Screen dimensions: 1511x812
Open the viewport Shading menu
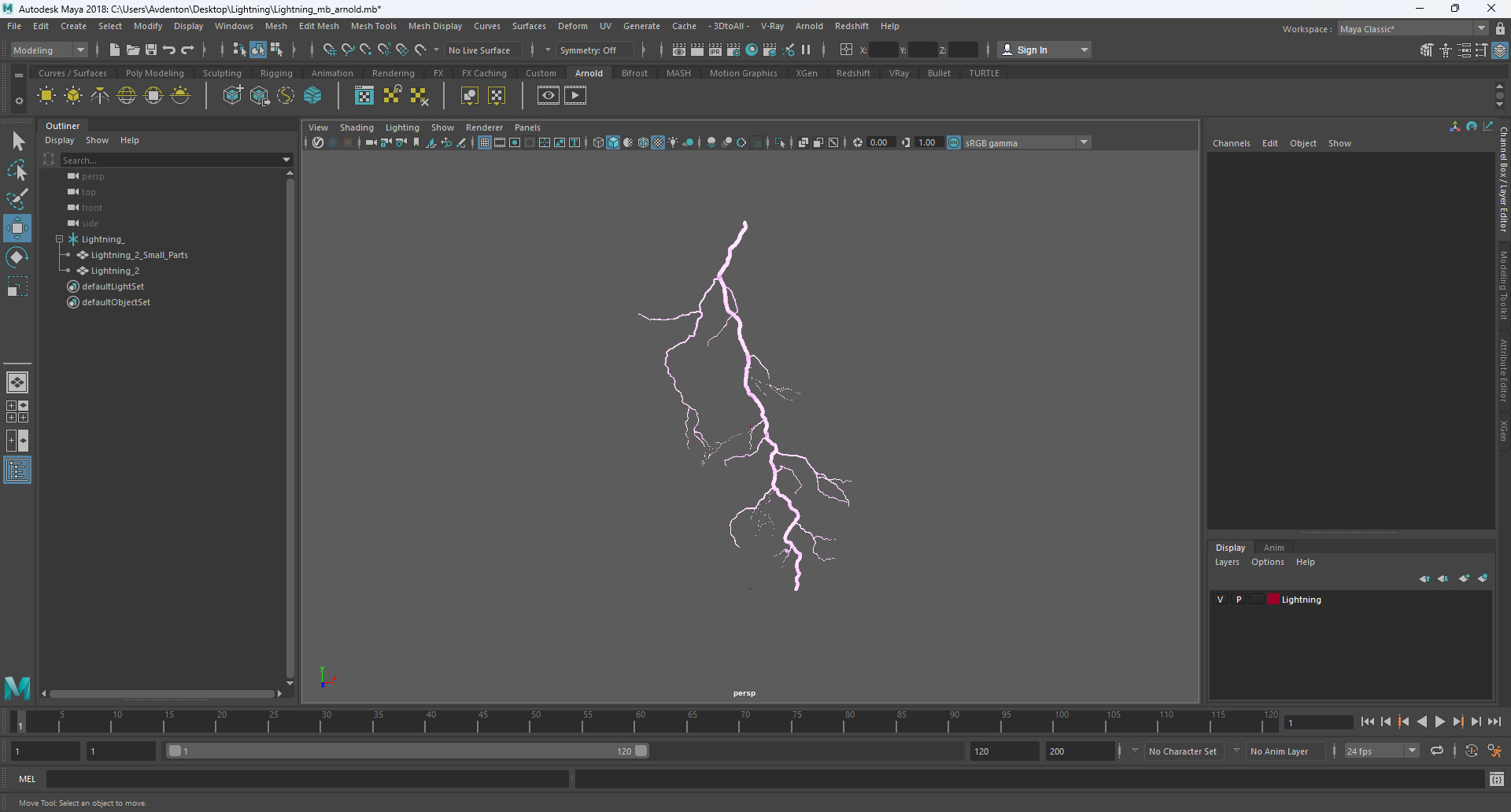(x=357, y=127)
